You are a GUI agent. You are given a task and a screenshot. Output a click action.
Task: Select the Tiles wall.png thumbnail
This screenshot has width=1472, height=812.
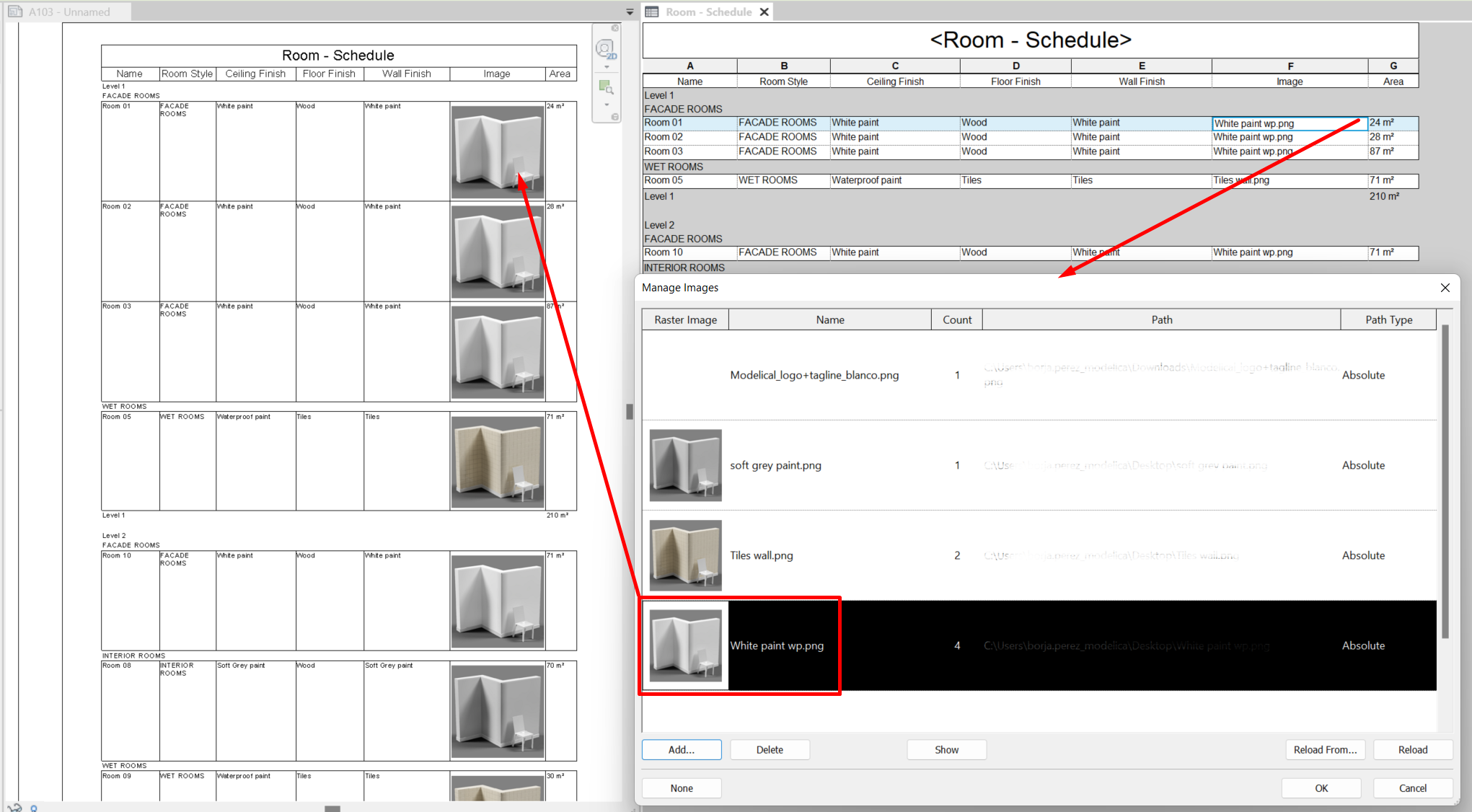[685, 555]
